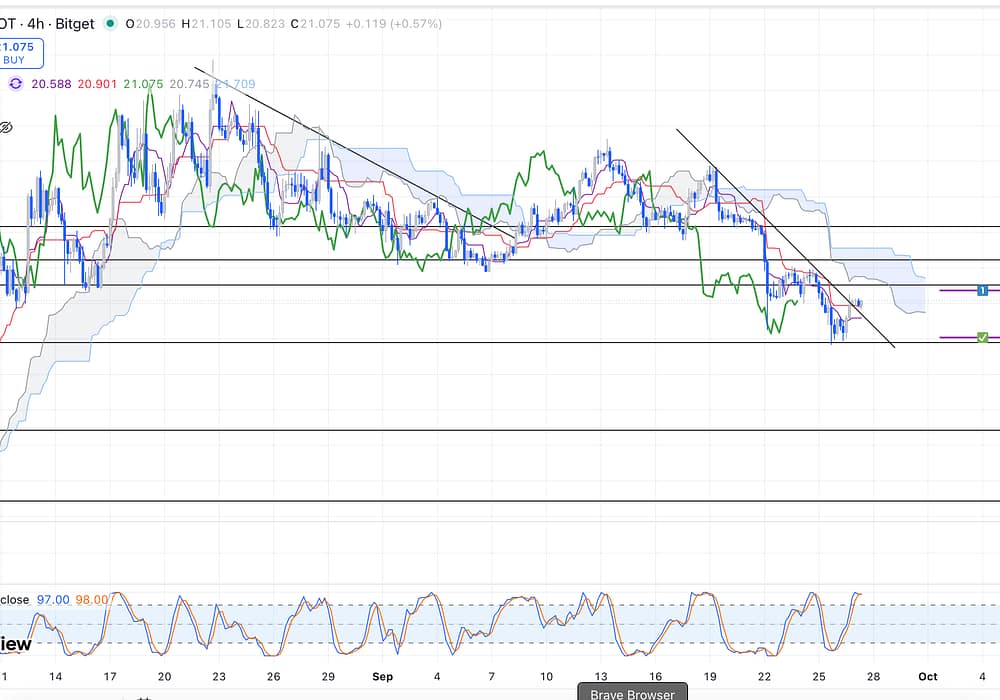This screenshot has width=1000, height=700.
Task: Click the +0.57% change value
Action: pyautogui.click(x=412, y=24)
